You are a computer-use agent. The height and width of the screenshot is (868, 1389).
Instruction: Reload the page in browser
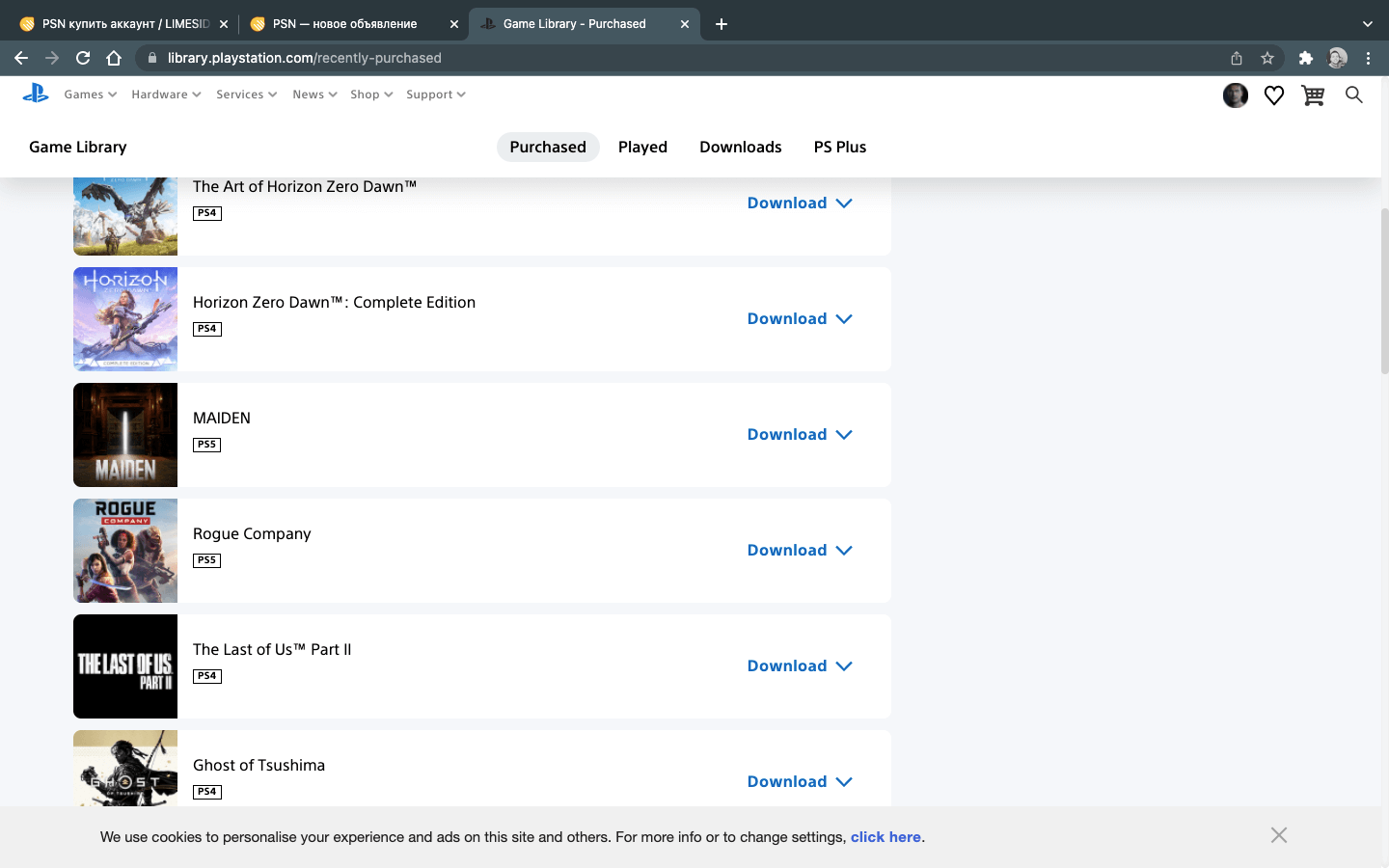click(83, 58)
